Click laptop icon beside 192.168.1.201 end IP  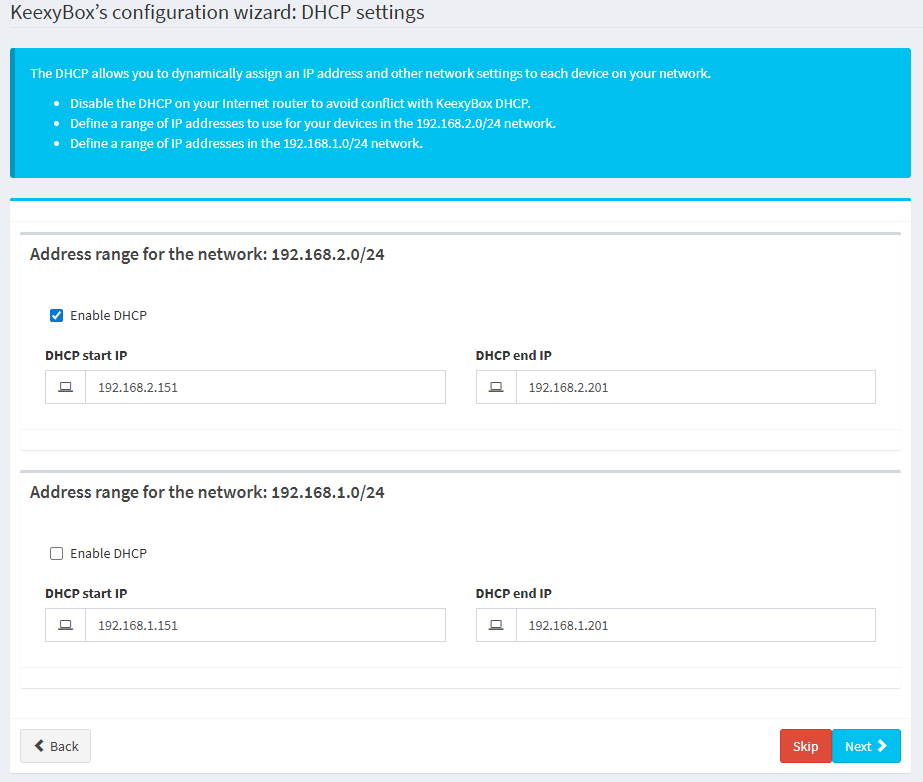pyautogui.click(x=496, y=625)
